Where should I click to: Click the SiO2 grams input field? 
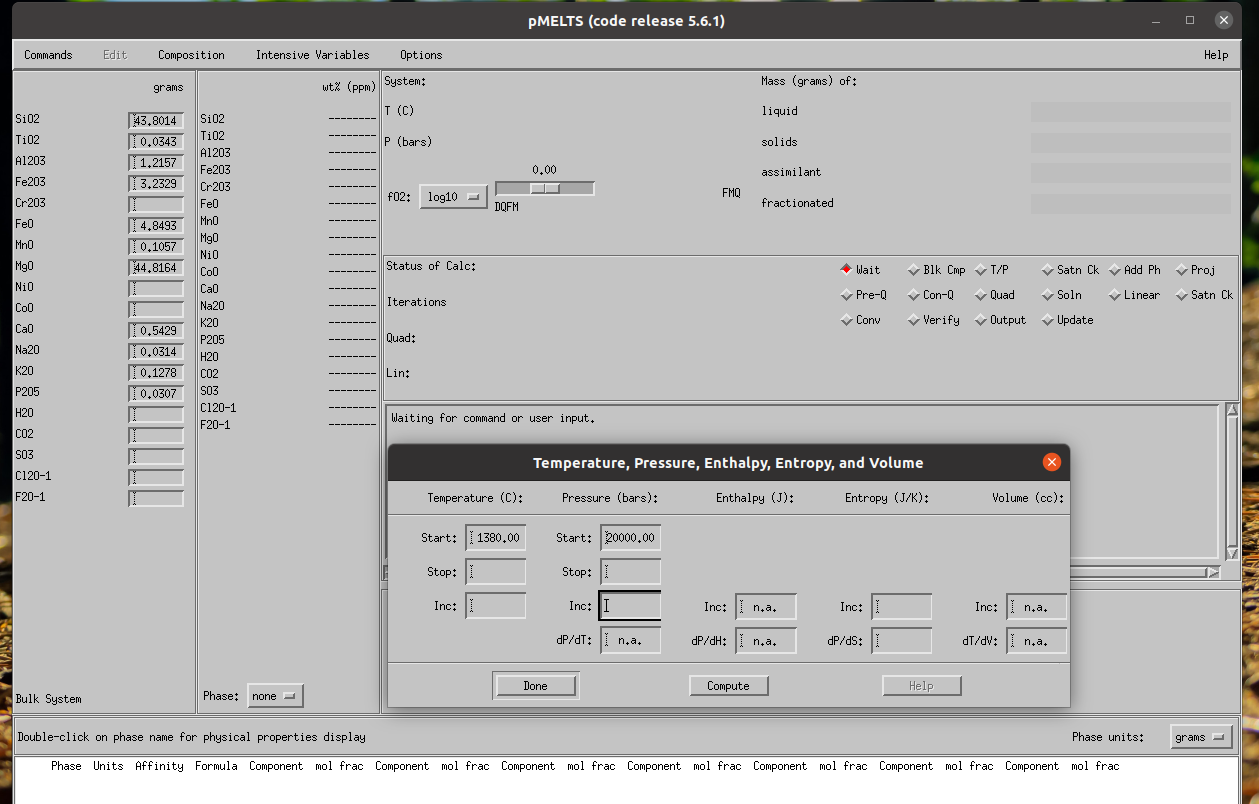[157, 121]
